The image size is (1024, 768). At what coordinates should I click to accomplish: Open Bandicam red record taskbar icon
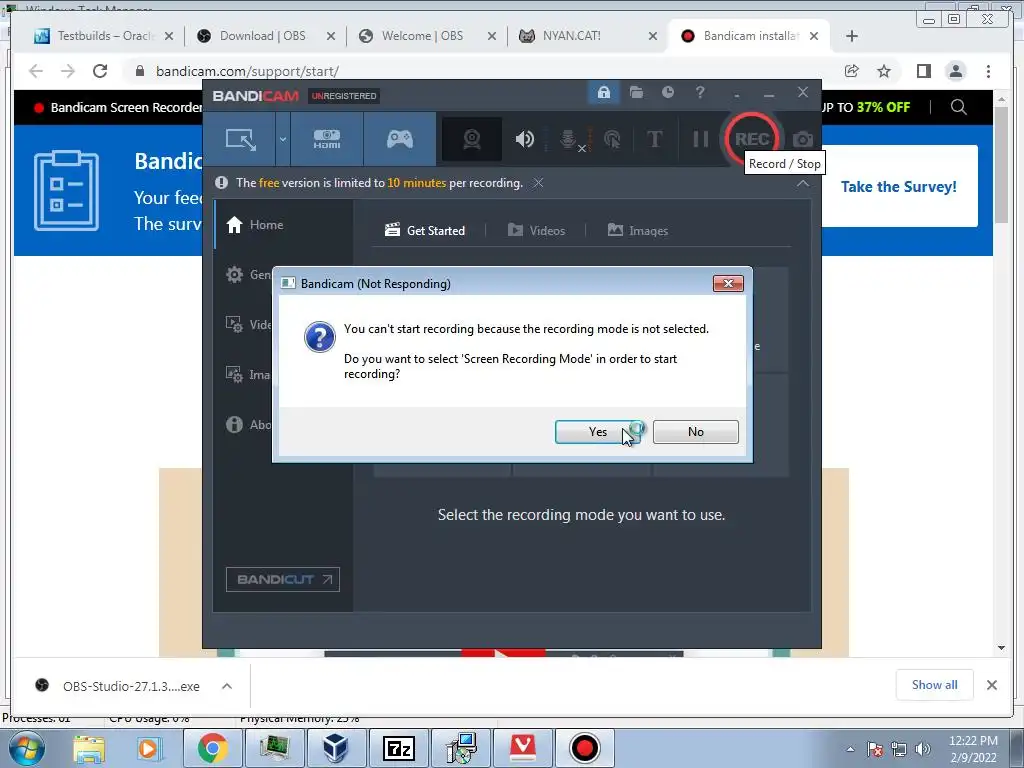pos(584,748)
